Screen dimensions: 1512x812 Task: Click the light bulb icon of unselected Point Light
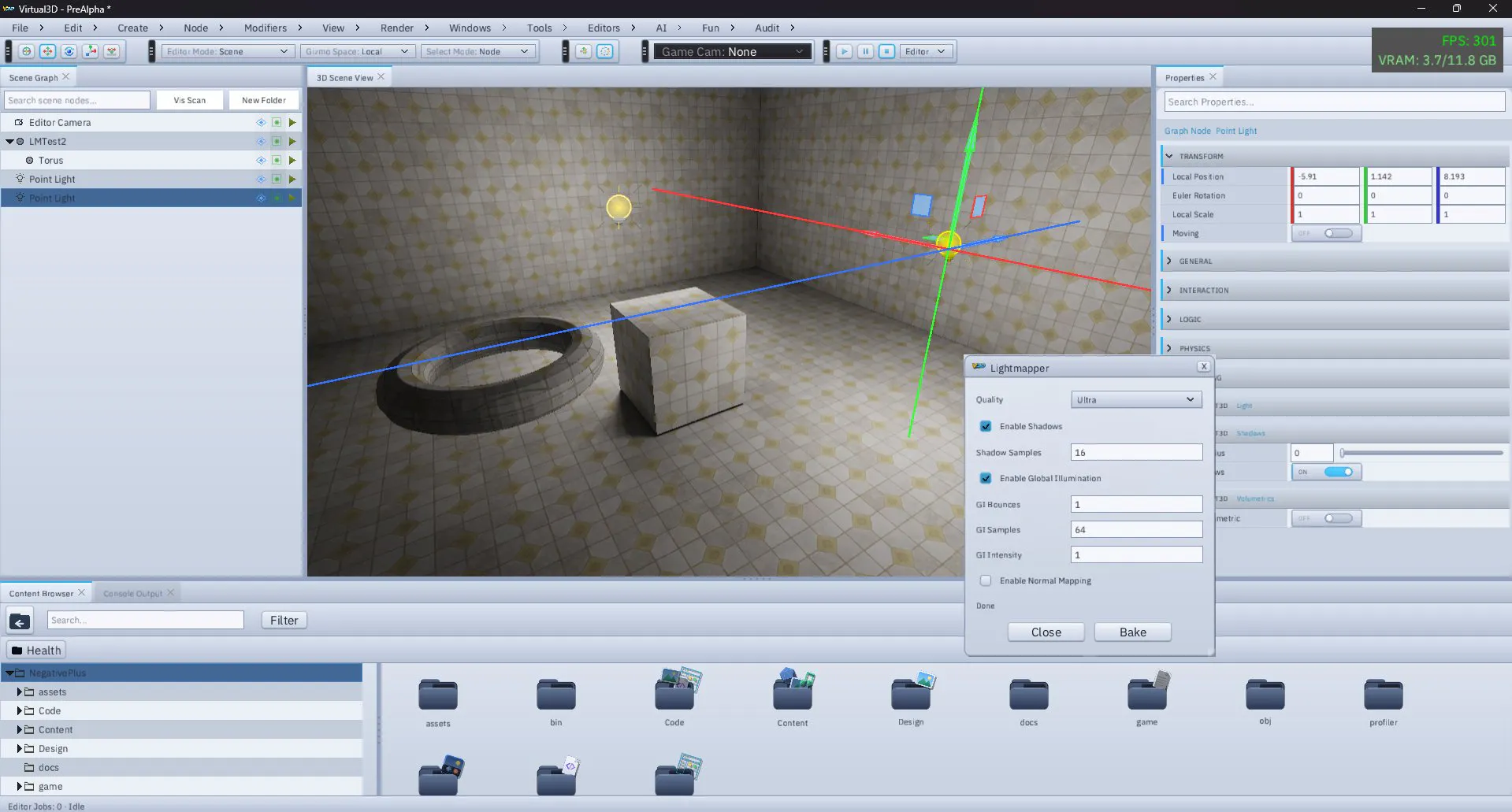20,179
